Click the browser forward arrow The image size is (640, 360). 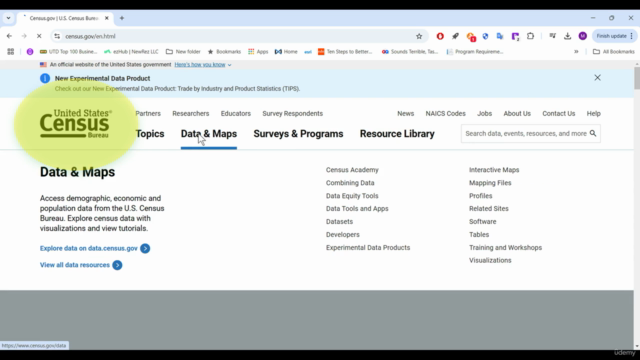24,36
